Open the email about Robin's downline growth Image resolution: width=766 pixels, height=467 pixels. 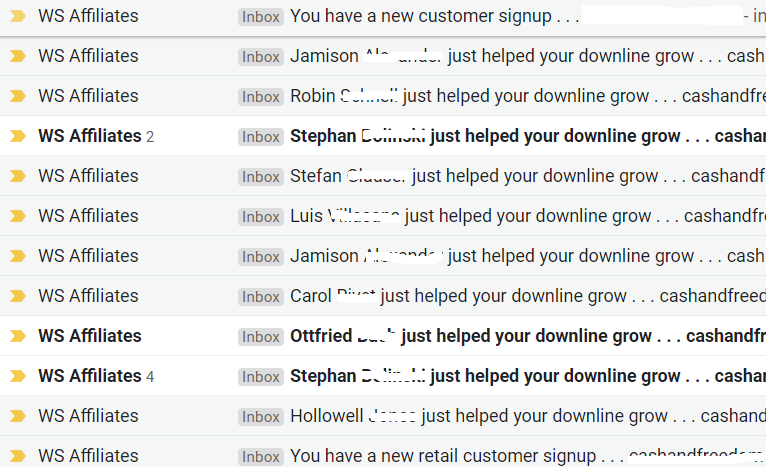coord(383,96)
